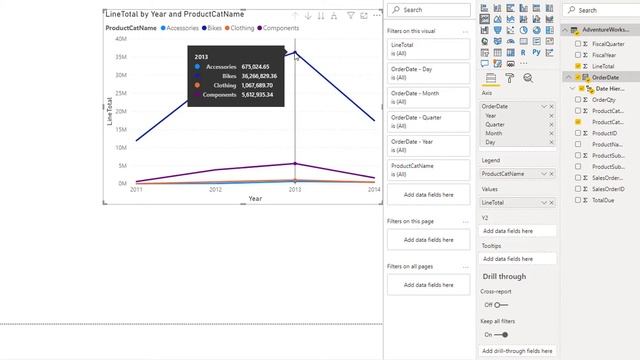Select the Funnel visualization
The image size is (640, 360).
[498, 30]
